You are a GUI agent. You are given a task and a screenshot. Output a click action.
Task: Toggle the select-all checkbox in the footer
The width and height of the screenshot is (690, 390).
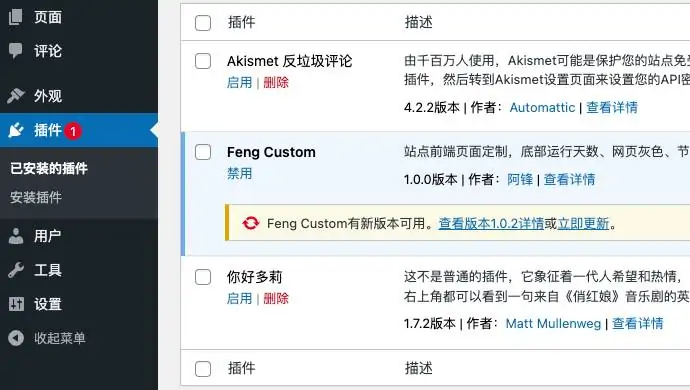203,369
